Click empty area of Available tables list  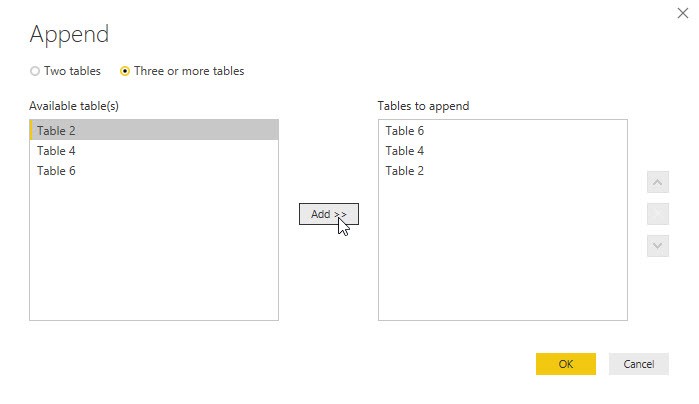pos(154,250)
